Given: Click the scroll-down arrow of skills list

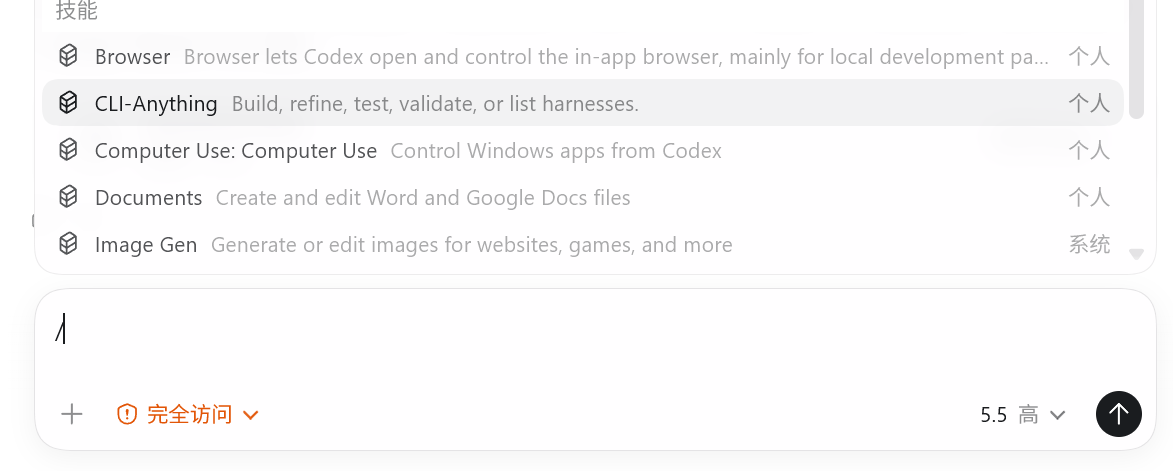Looking at the screenshot, I should coord(1136,254).
